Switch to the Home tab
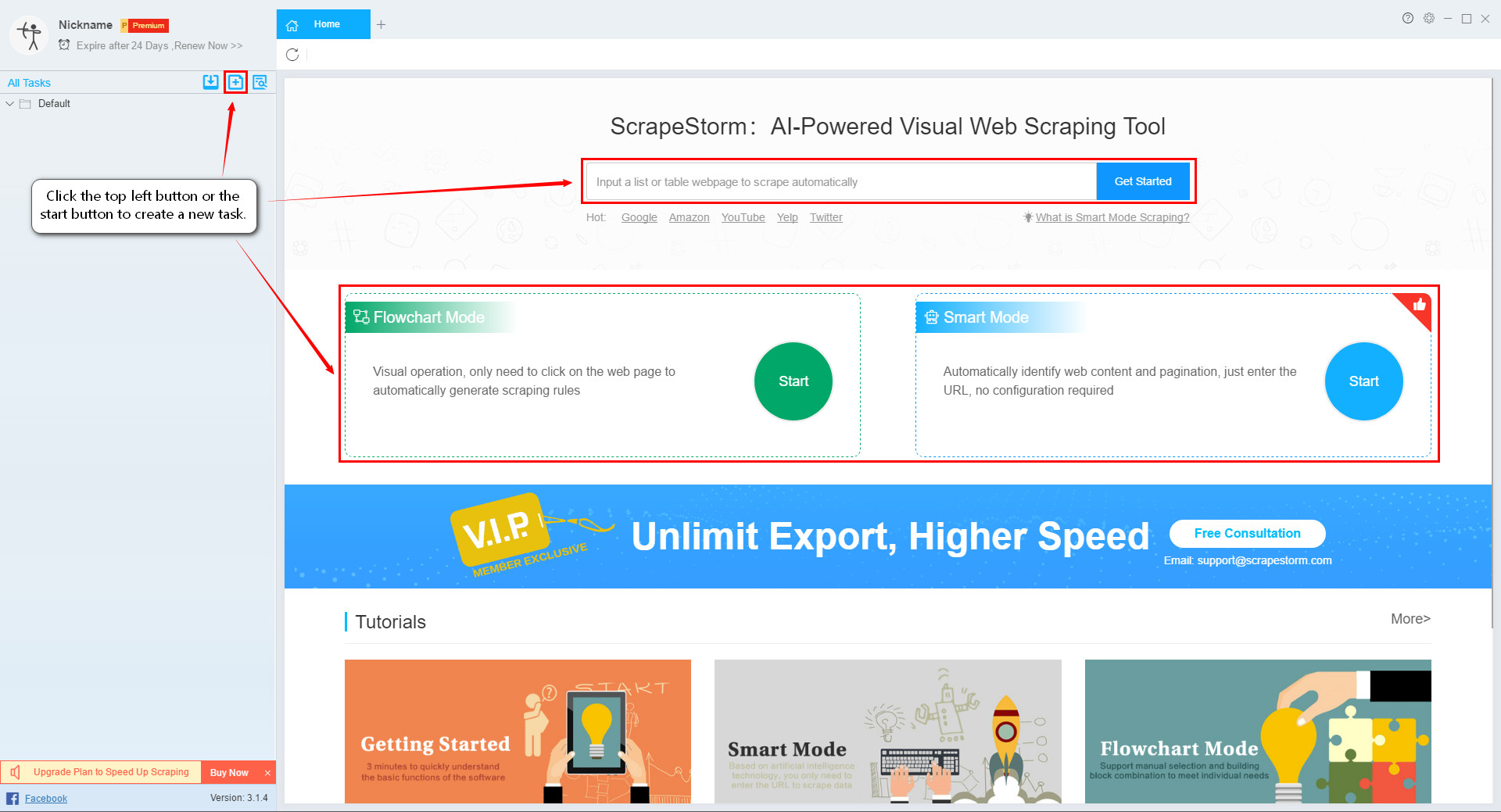1501x812 pixels. coord(324,24)
